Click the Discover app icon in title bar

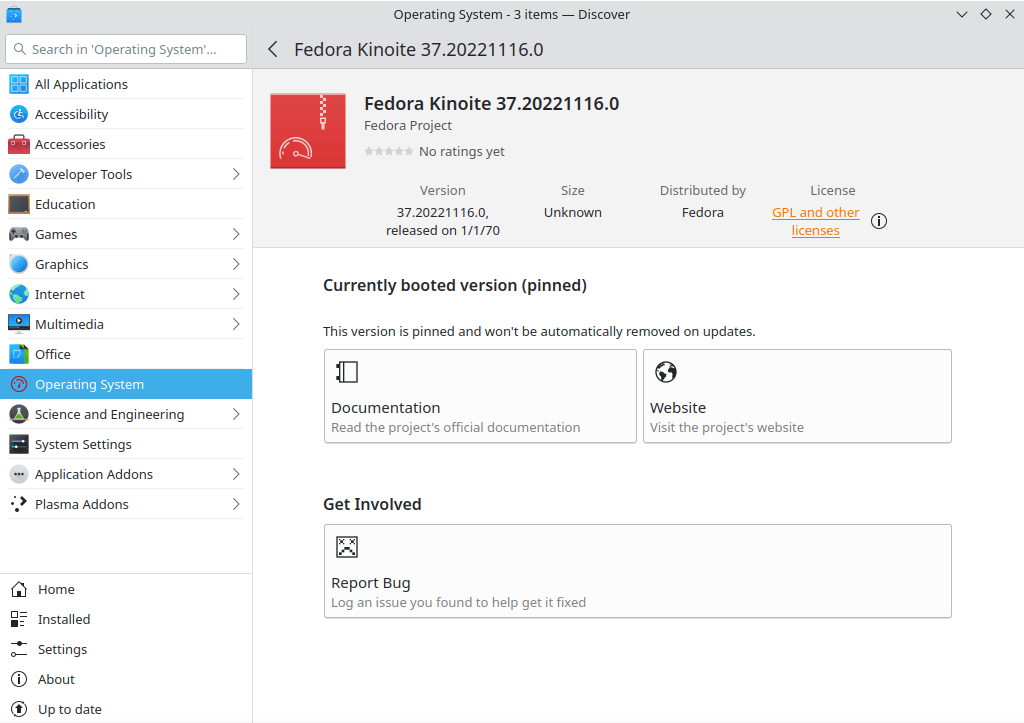14,14
